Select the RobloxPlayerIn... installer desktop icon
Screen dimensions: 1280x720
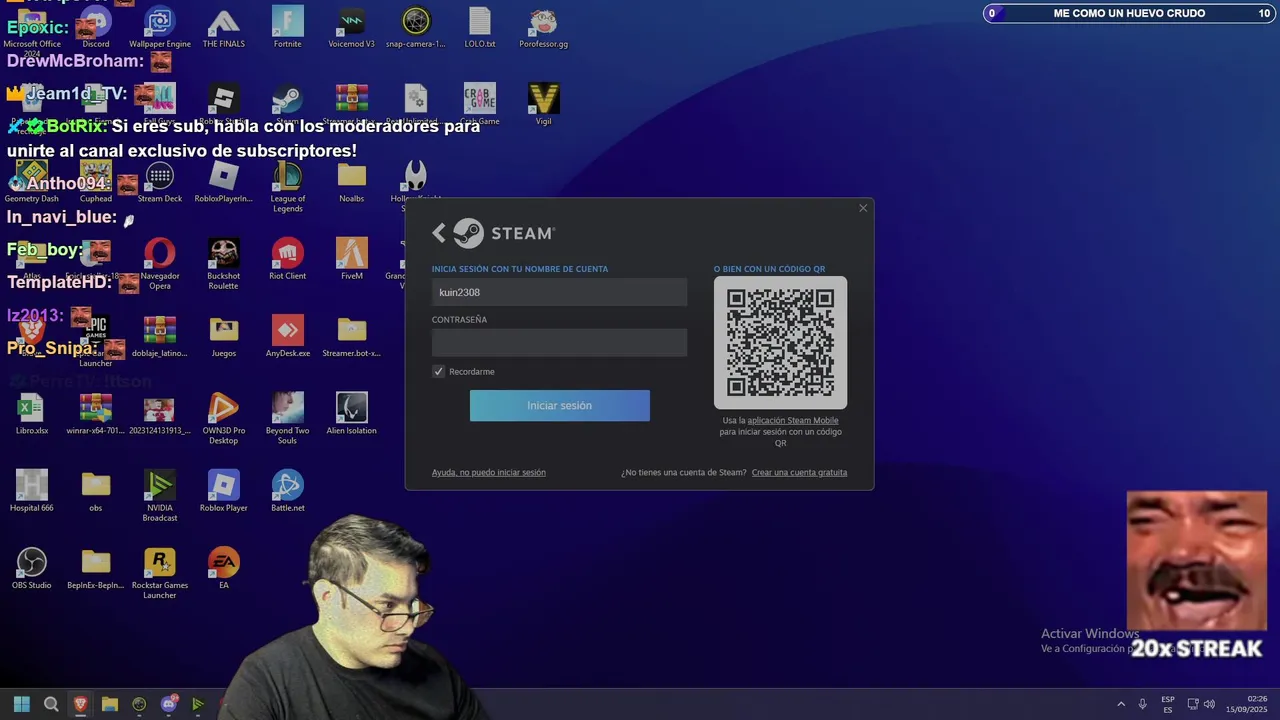223,182
